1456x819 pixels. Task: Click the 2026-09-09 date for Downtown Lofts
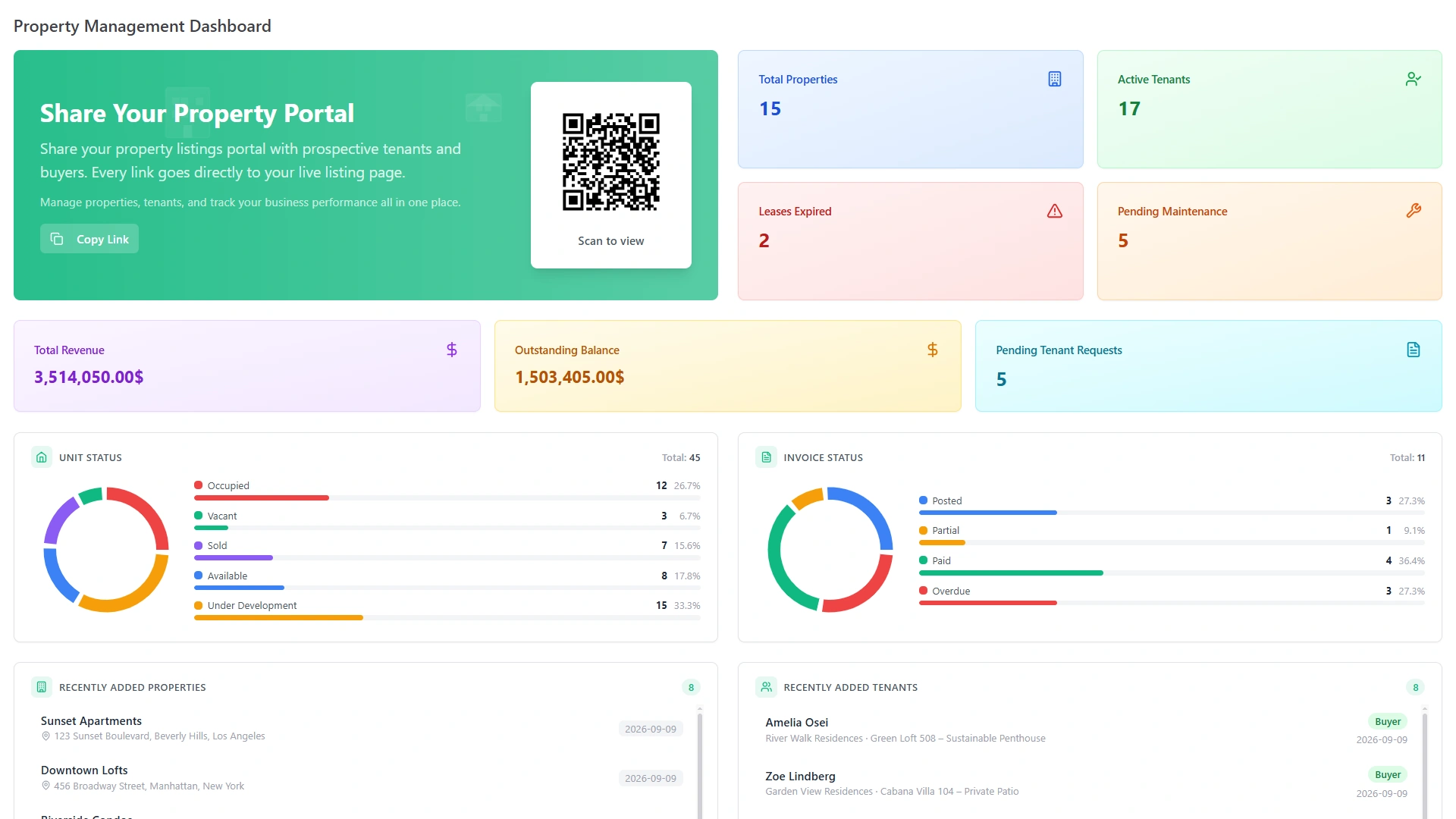click(651, 778)
